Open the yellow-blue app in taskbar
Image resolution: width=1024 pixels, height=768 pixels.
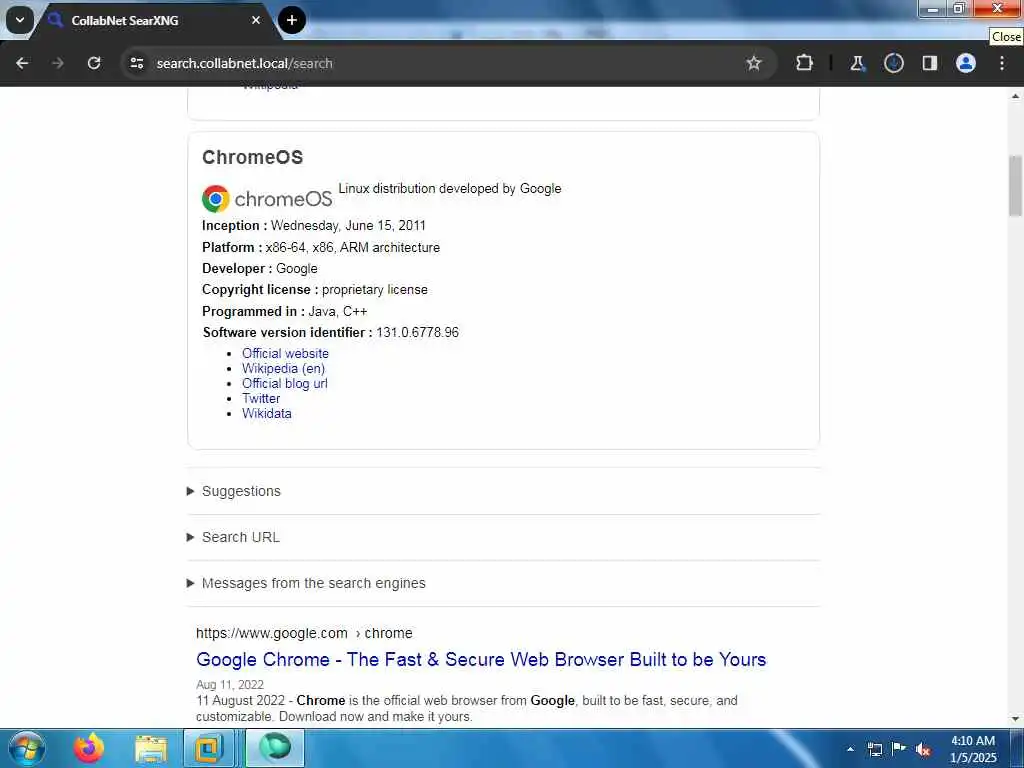click(209, 748)
